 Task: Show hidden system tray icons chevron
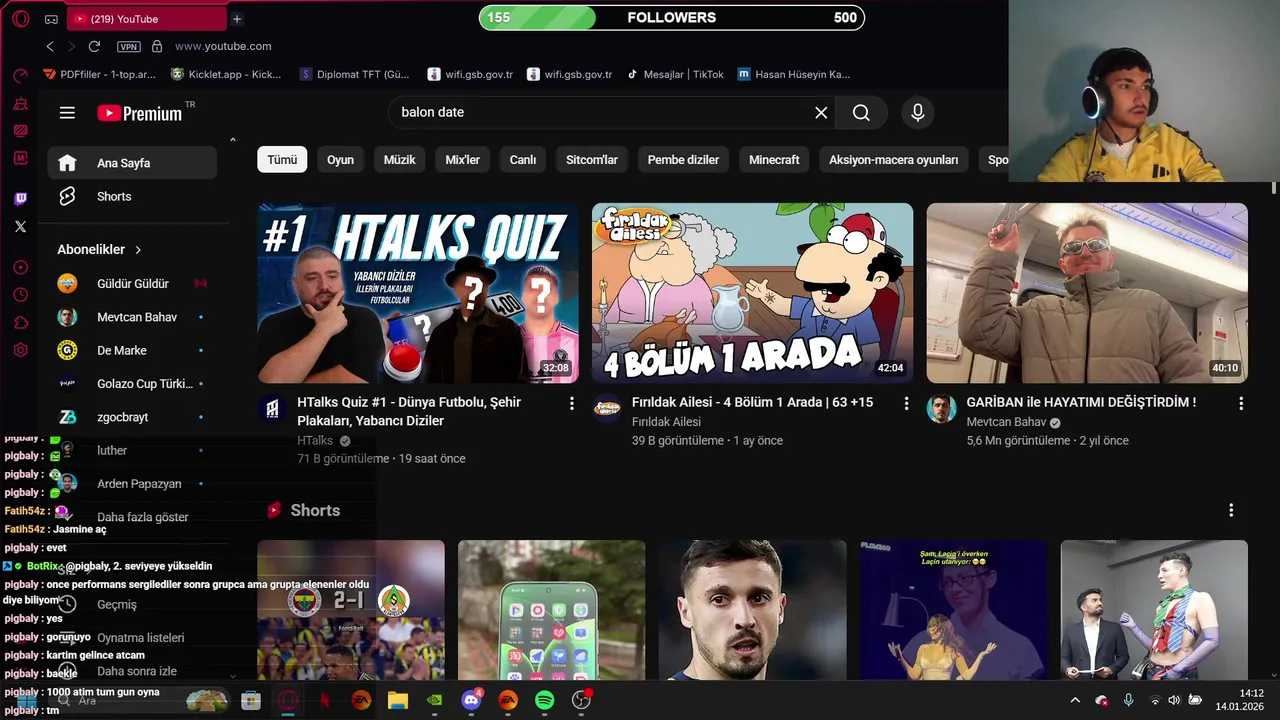point(1075,700)
